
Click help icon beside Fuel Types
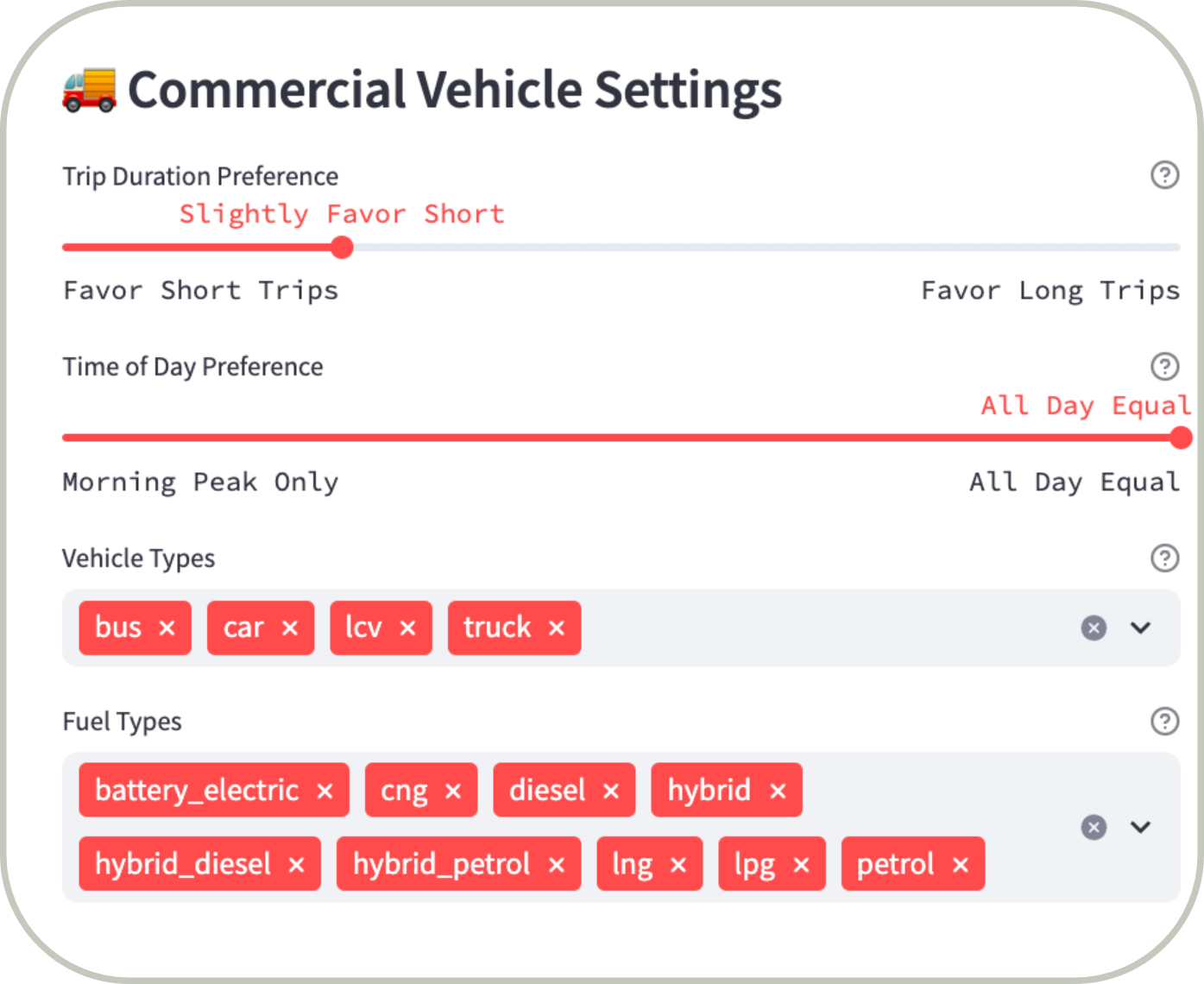(x=1164, y=721)
